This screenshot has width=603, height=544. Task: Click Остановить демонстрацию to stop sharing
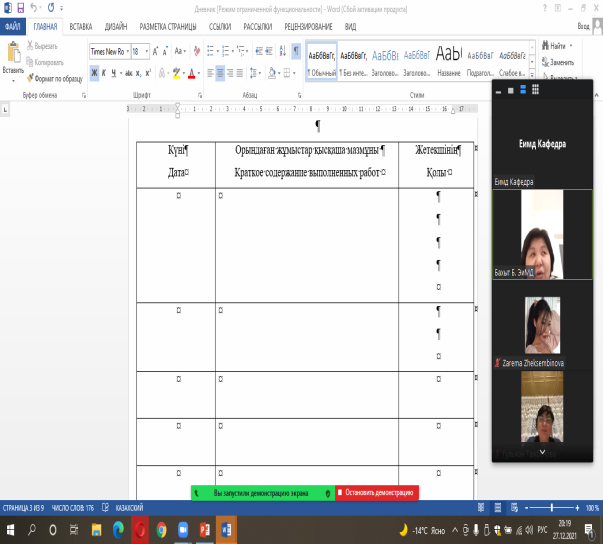tap(376, 493)
